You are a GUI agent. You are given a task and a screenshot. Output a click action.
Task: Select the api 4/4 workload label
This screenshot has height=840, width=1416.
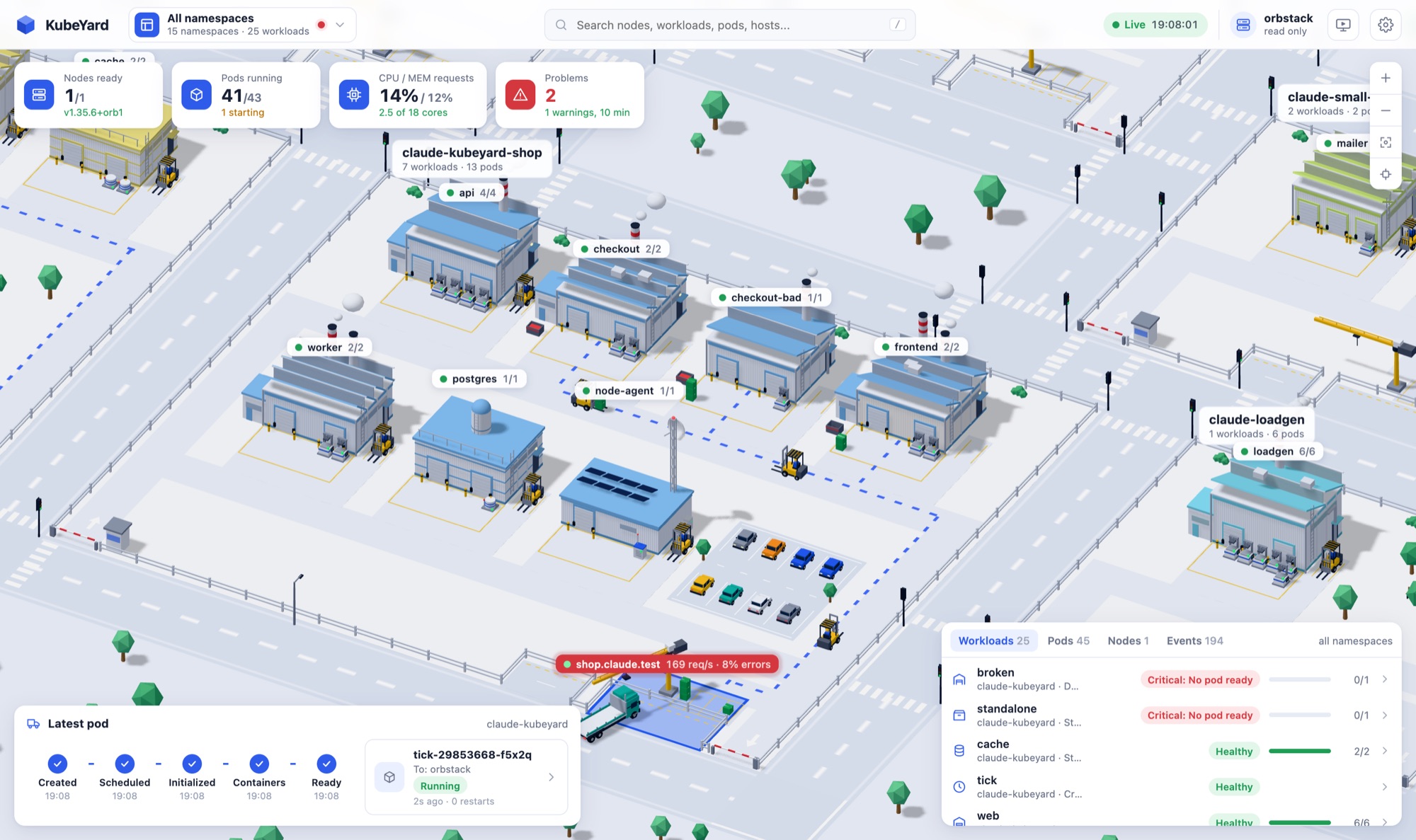tap(472, 192)
